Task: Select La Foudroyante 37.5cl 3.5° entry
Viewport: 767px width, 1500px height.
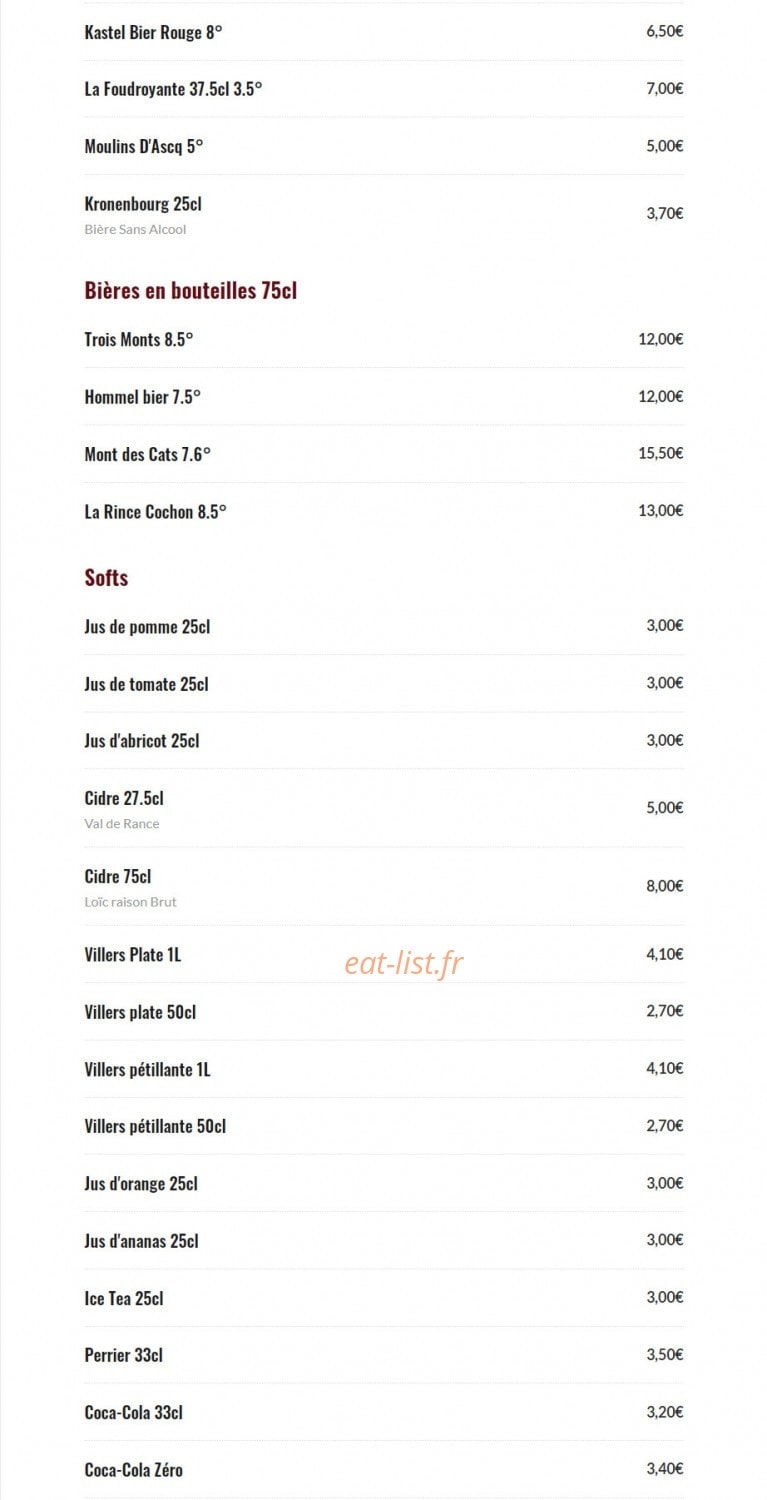Action: (384, 89)
